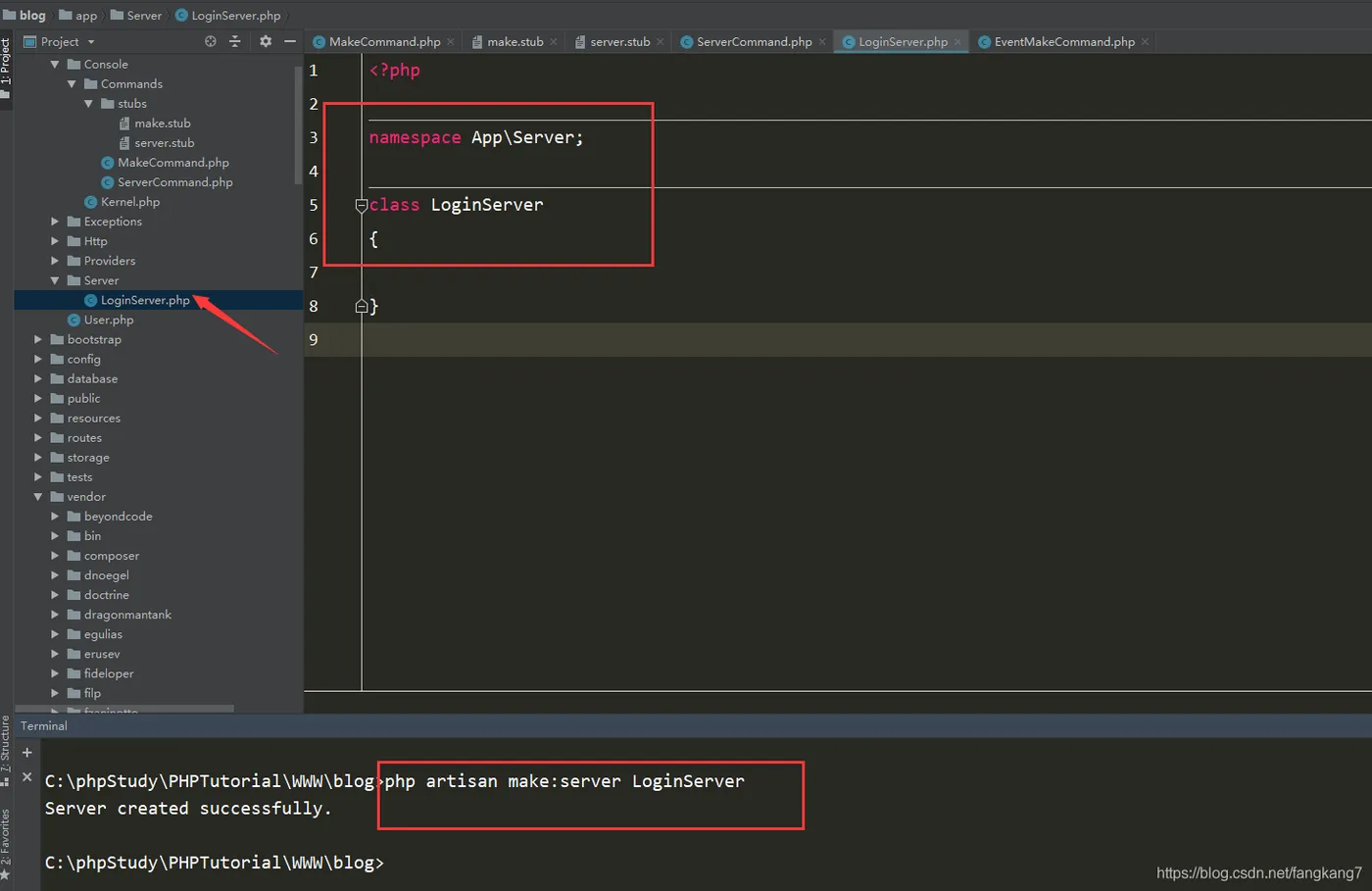
Task: Select the resources folder
Action: 85,418
